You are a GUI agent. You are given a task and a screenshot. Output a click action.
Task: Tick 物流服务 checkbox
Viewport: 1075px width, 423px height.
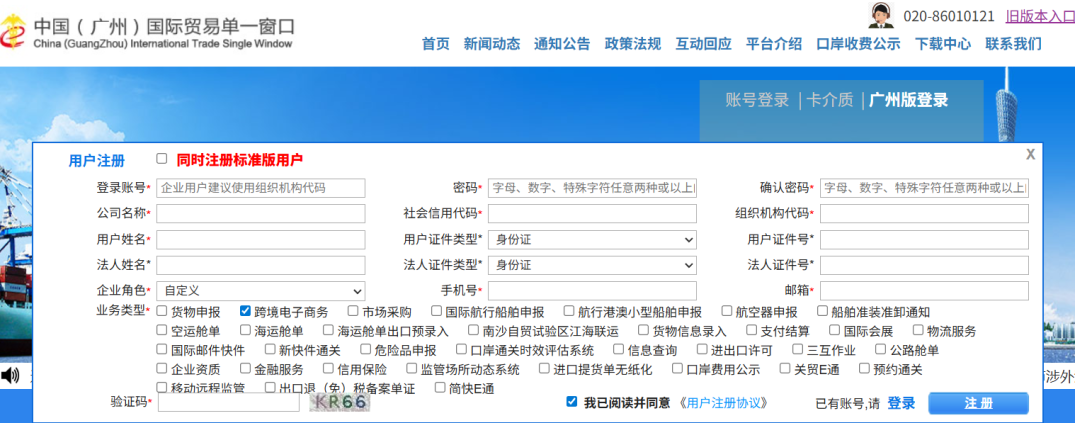coord(918,330)
